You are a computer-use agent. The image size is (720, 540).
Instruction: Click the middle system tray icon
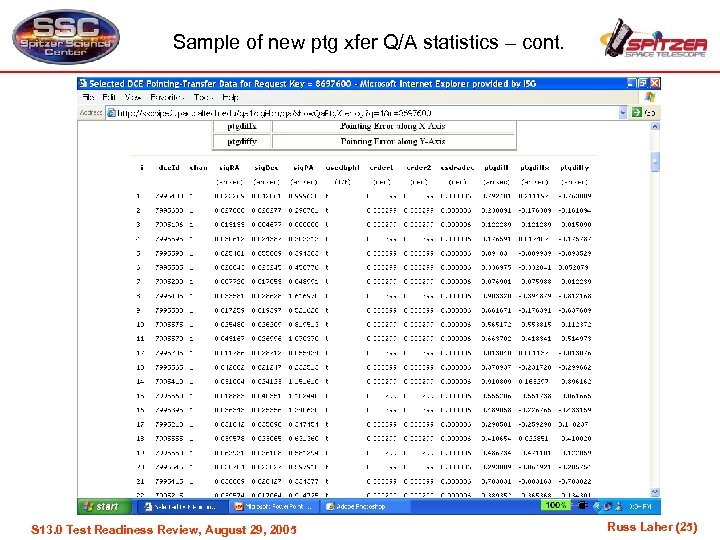pos(608,506)
